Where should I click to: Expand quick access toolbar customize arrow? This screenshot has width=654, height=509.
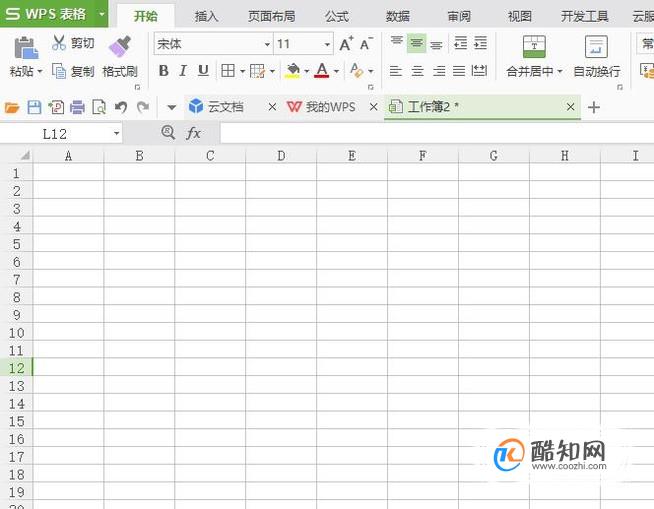[171, 108]
